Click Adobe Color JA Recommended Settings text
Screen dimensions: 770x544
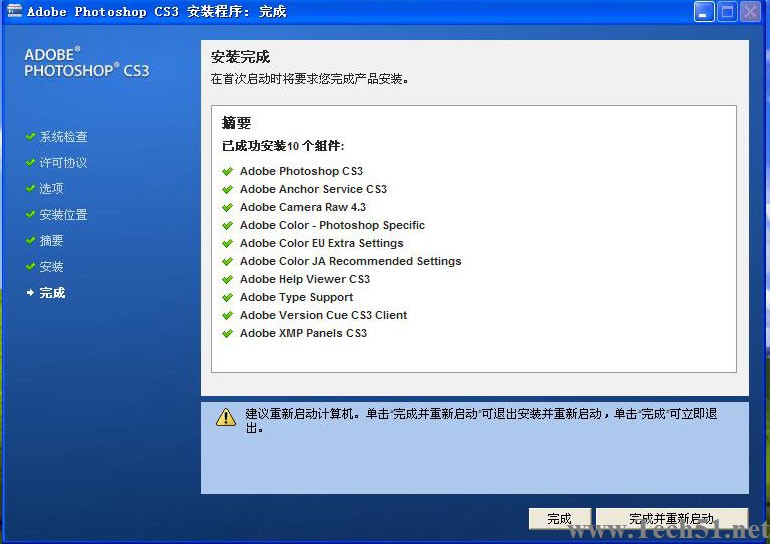click(351, 261)
